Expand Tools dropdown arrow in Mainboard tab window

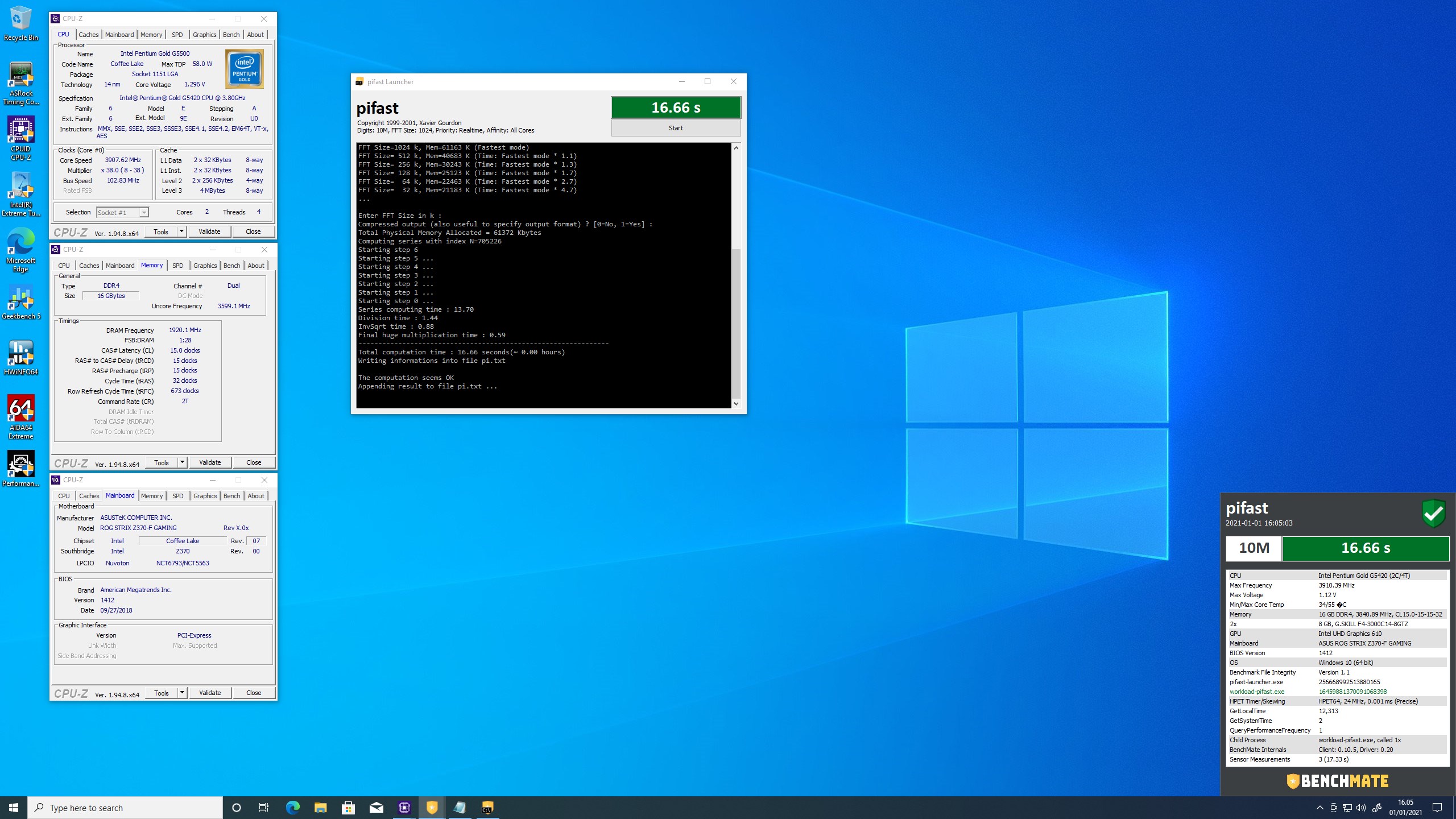(x=182, y=693)
